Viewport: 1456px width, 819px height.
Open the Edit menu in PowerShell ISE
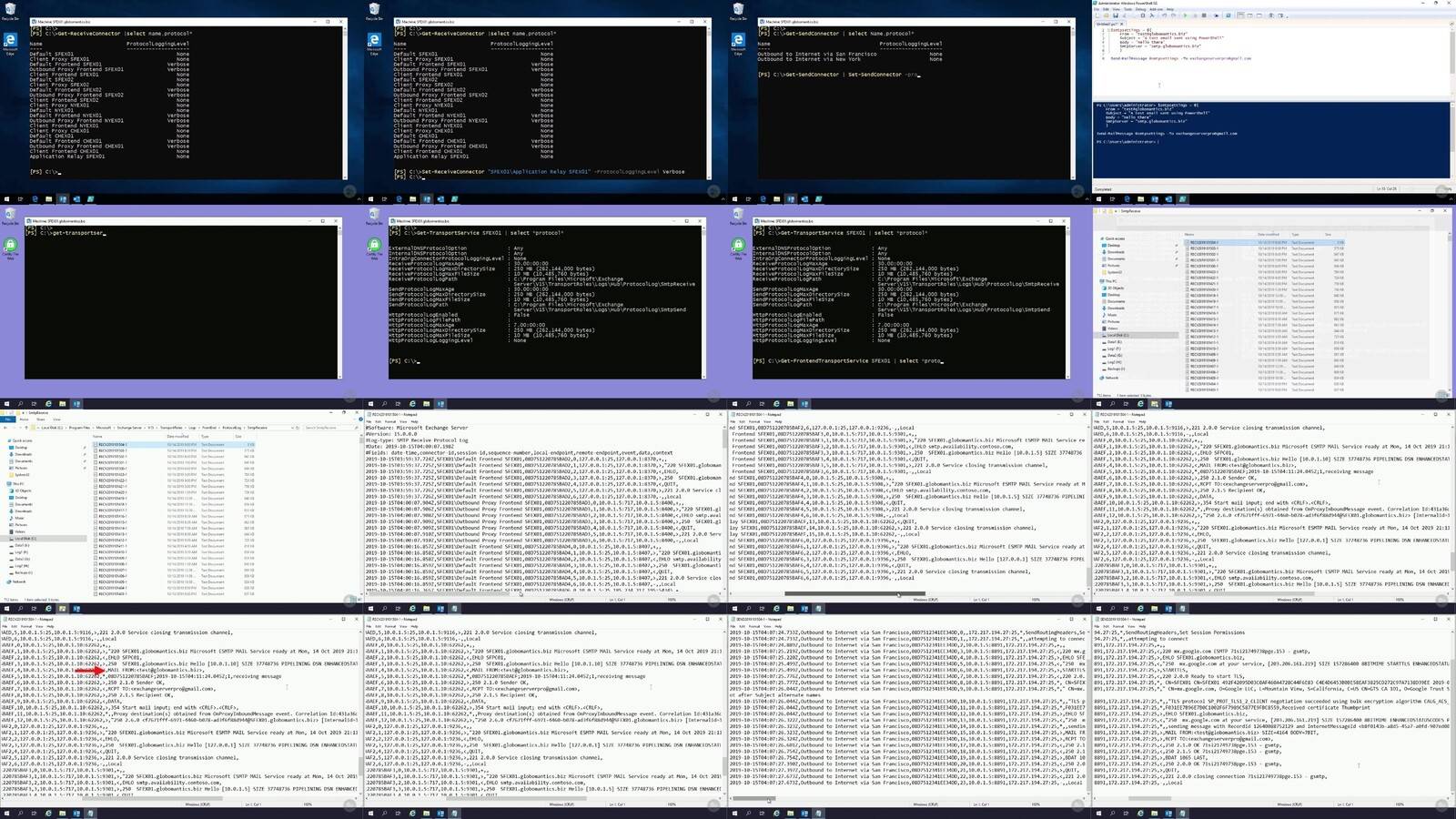(x=1107, y=9)
